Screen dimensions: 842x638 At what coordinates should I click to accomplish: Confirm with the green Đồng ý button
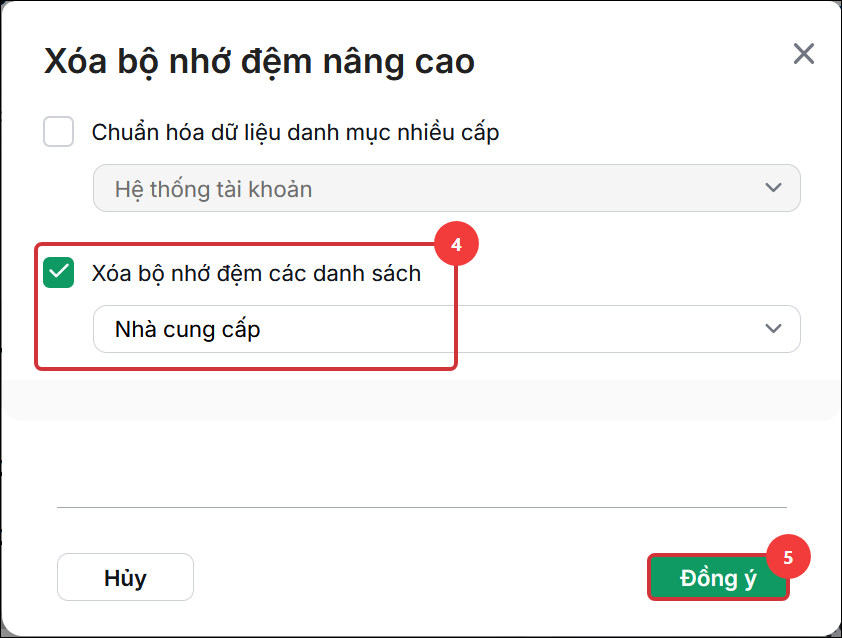pyautogui.click(x=718, y=577)
